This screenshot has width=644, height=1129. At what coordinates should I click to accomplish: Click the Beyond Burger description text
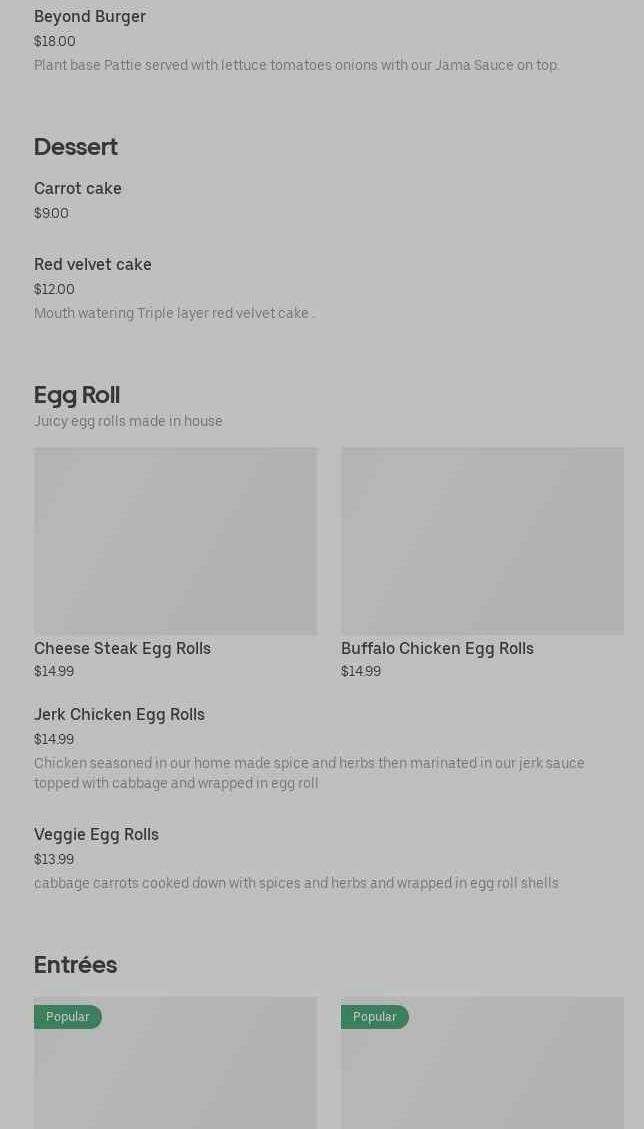click(296, 66)
